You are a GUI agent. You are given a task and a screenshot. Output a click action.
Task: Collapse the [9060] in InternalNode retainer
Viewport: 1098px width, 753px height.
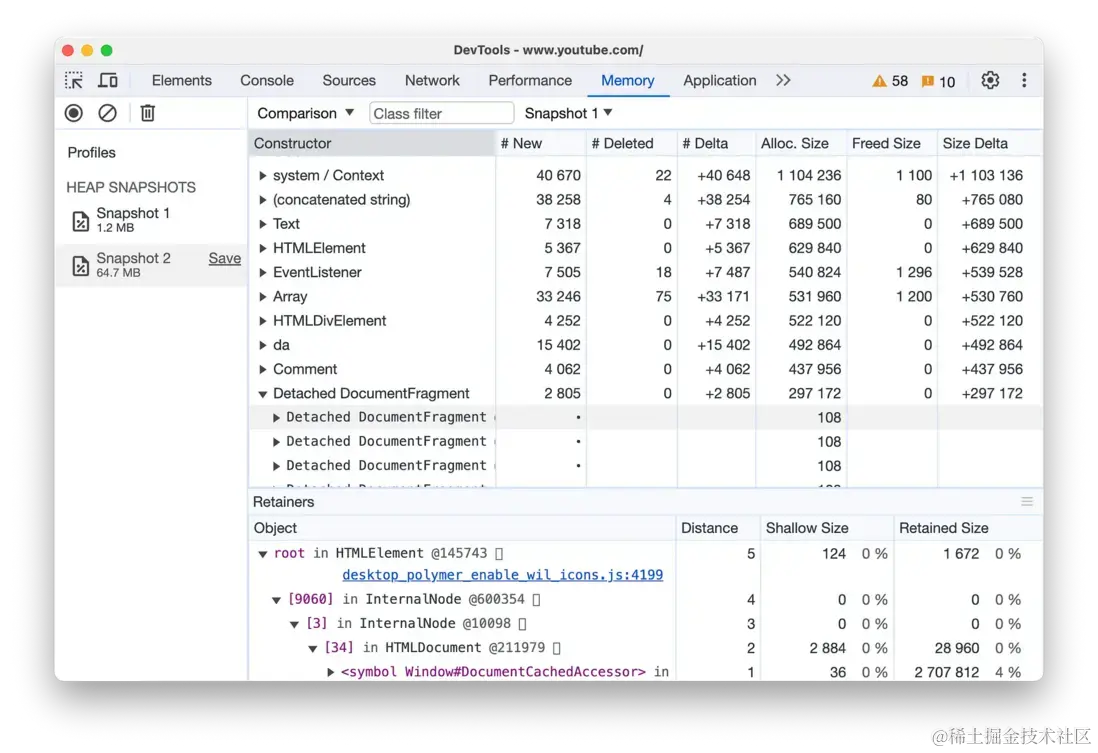tap(277, 600)
